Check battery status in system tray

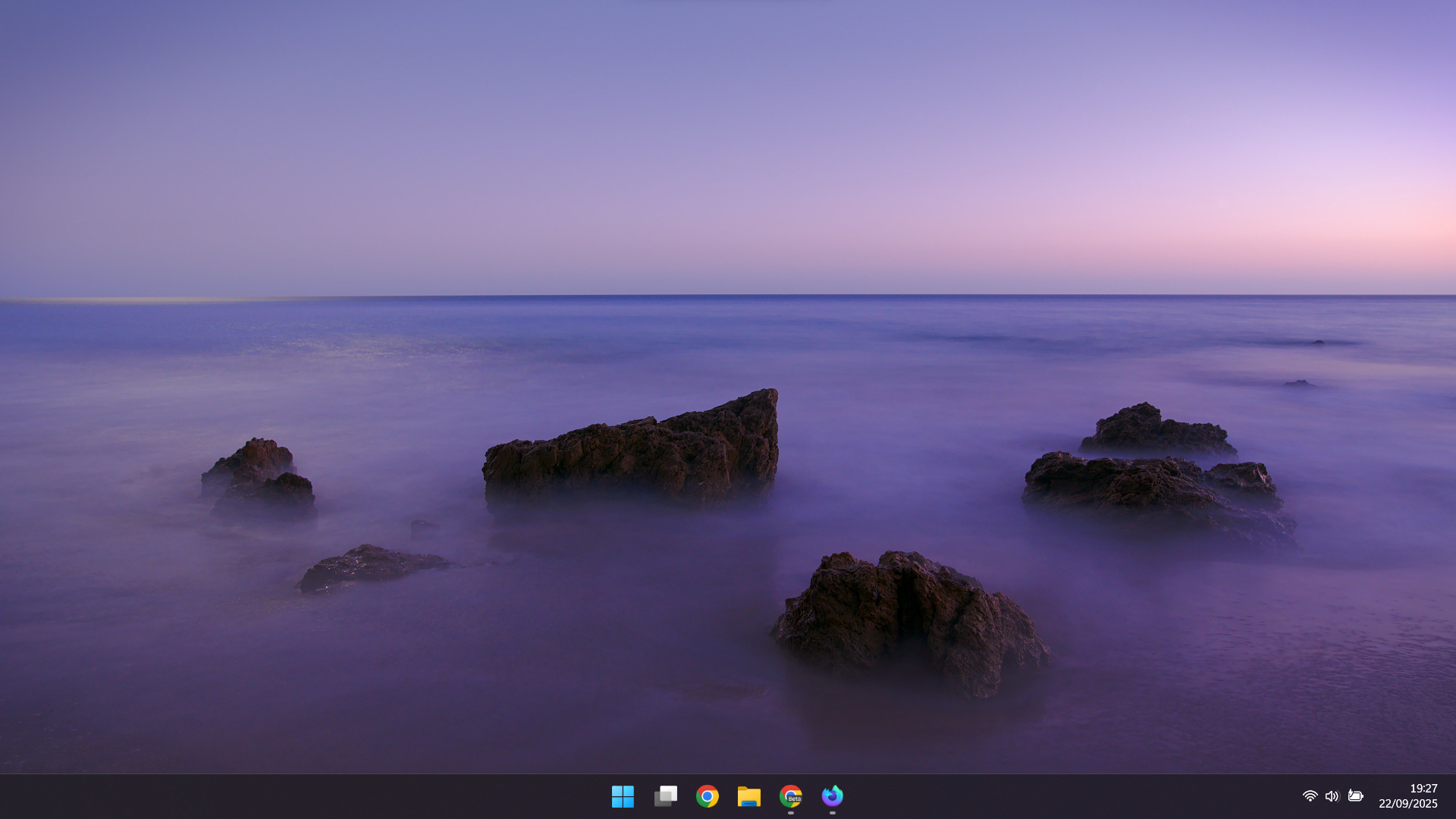1355,796
